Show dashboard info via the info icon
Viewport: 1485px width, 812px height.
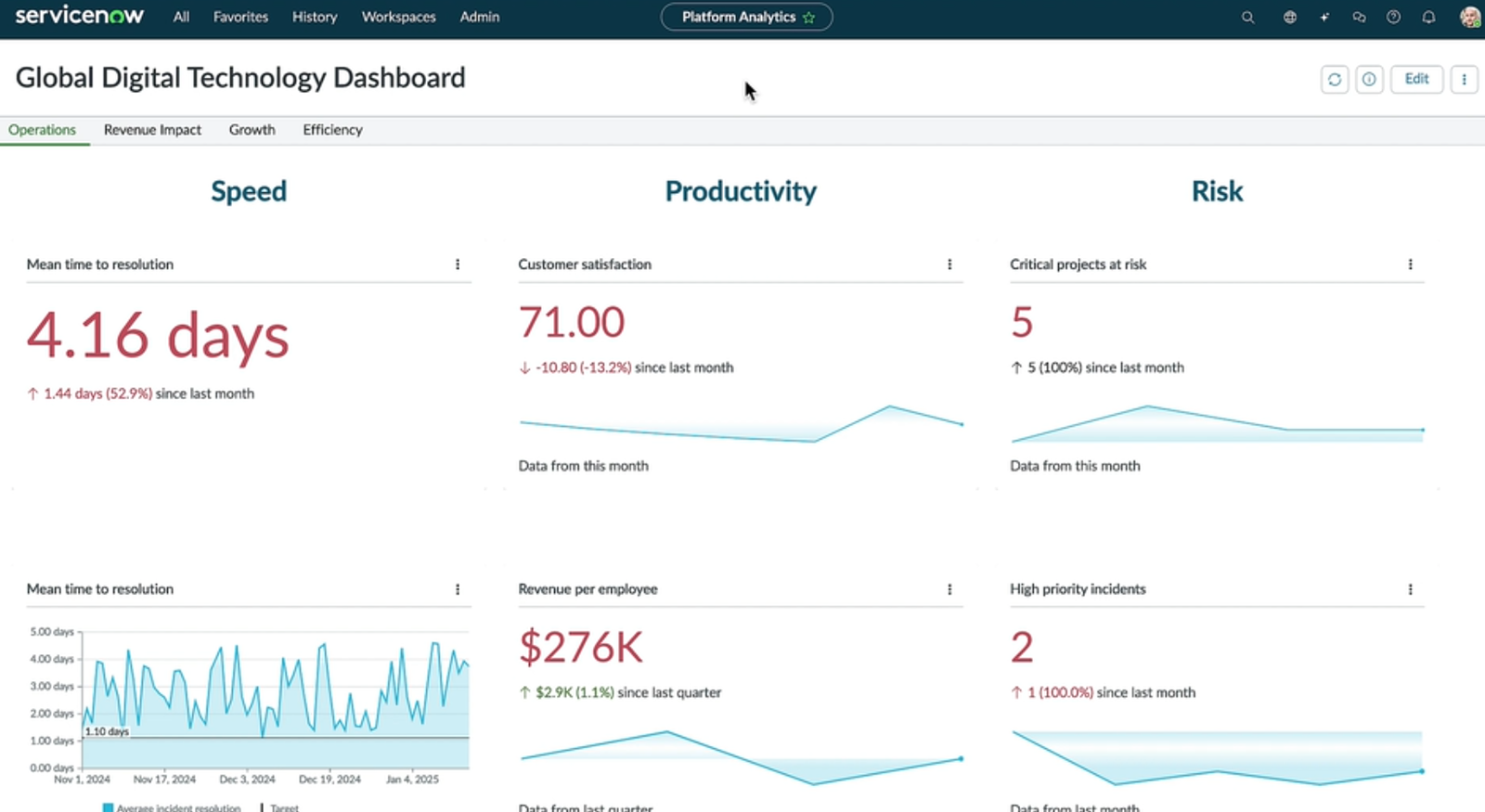[x=1369, y=80]
